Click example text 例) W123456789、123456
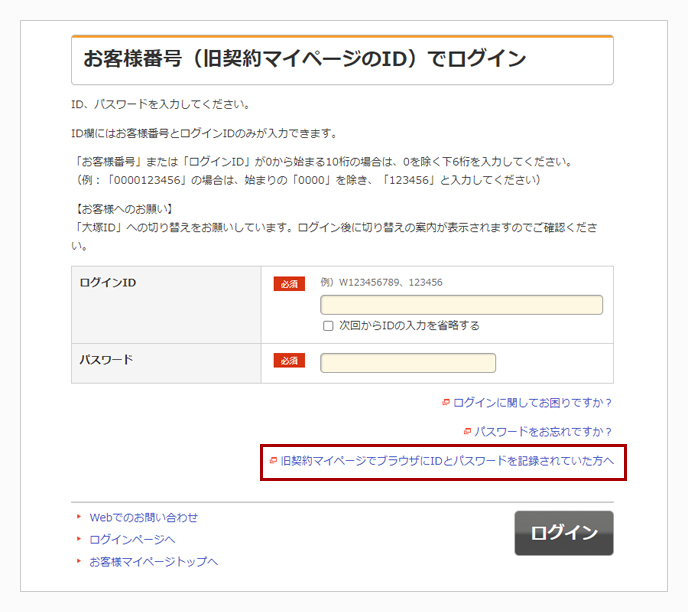The height and width of the screenshot is (612, 688). [381, 282]
